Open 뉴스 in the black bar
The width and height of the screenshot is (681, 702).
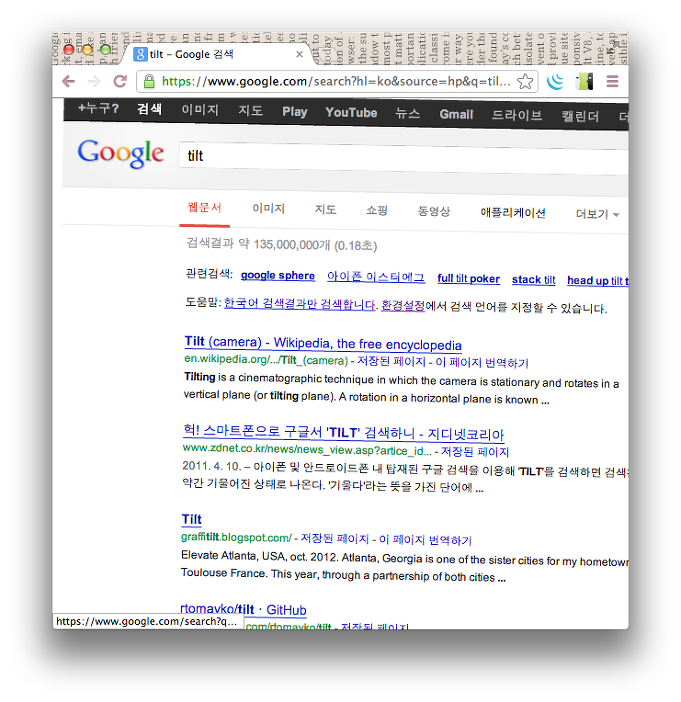[x=407, y=114]
